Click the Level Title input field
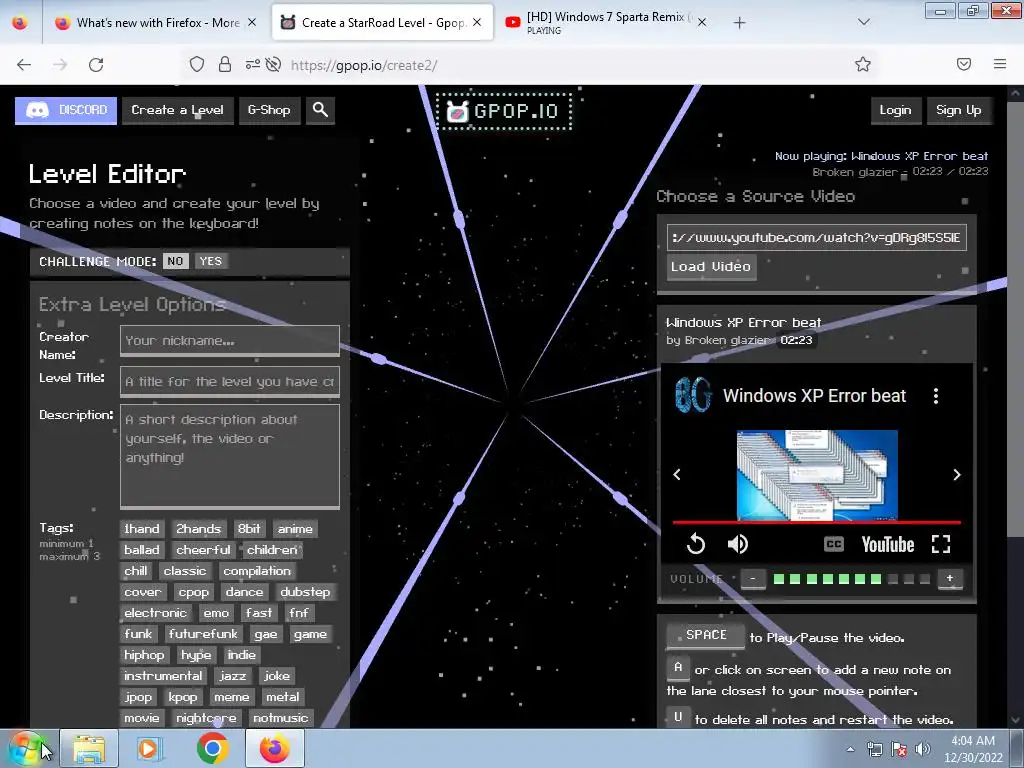The width and height of the screenshot is (1024, 768). pyautogui.click(x=230, y=381)
